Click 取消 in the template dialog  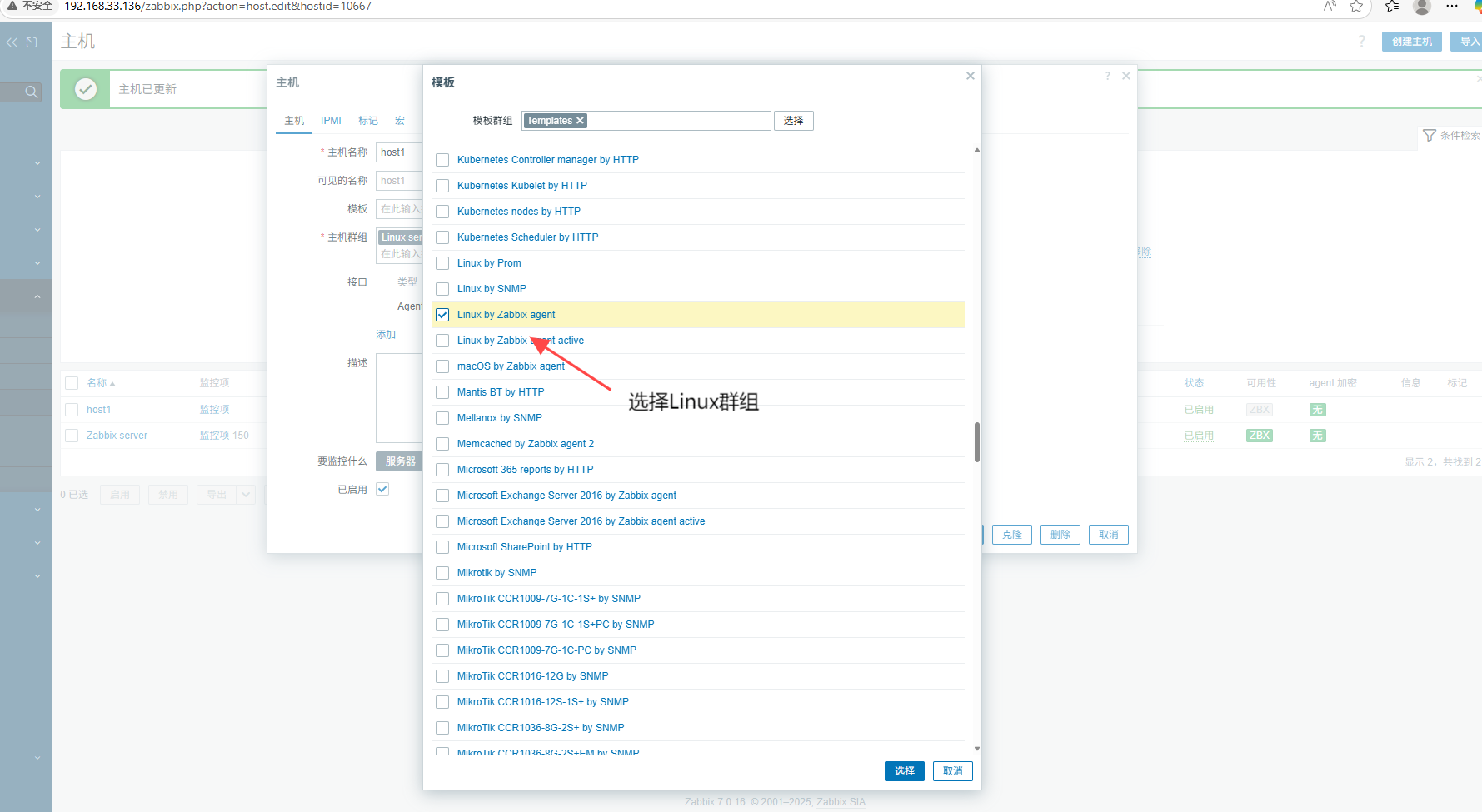tap(953, 771)
